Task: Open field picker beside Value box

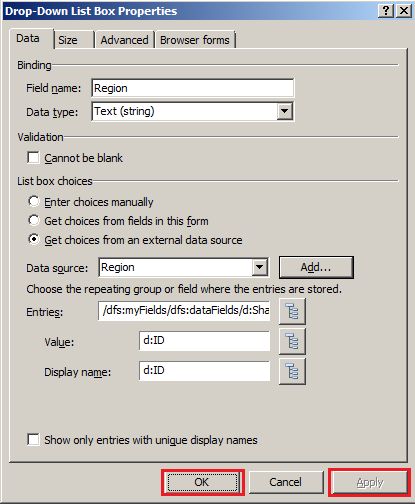Action: tap(292, 341)
